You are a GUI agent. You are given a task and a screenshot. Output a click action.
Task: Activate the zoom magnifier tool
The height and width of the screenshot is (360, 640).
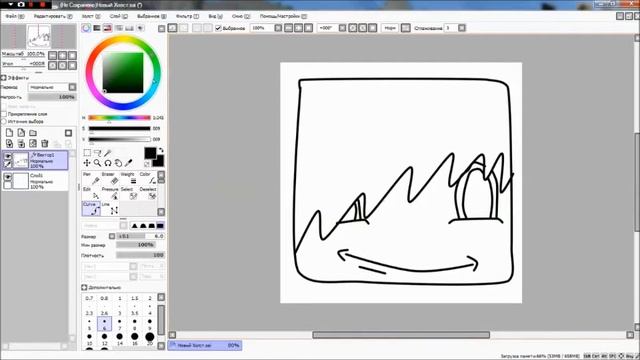[97, 163]
